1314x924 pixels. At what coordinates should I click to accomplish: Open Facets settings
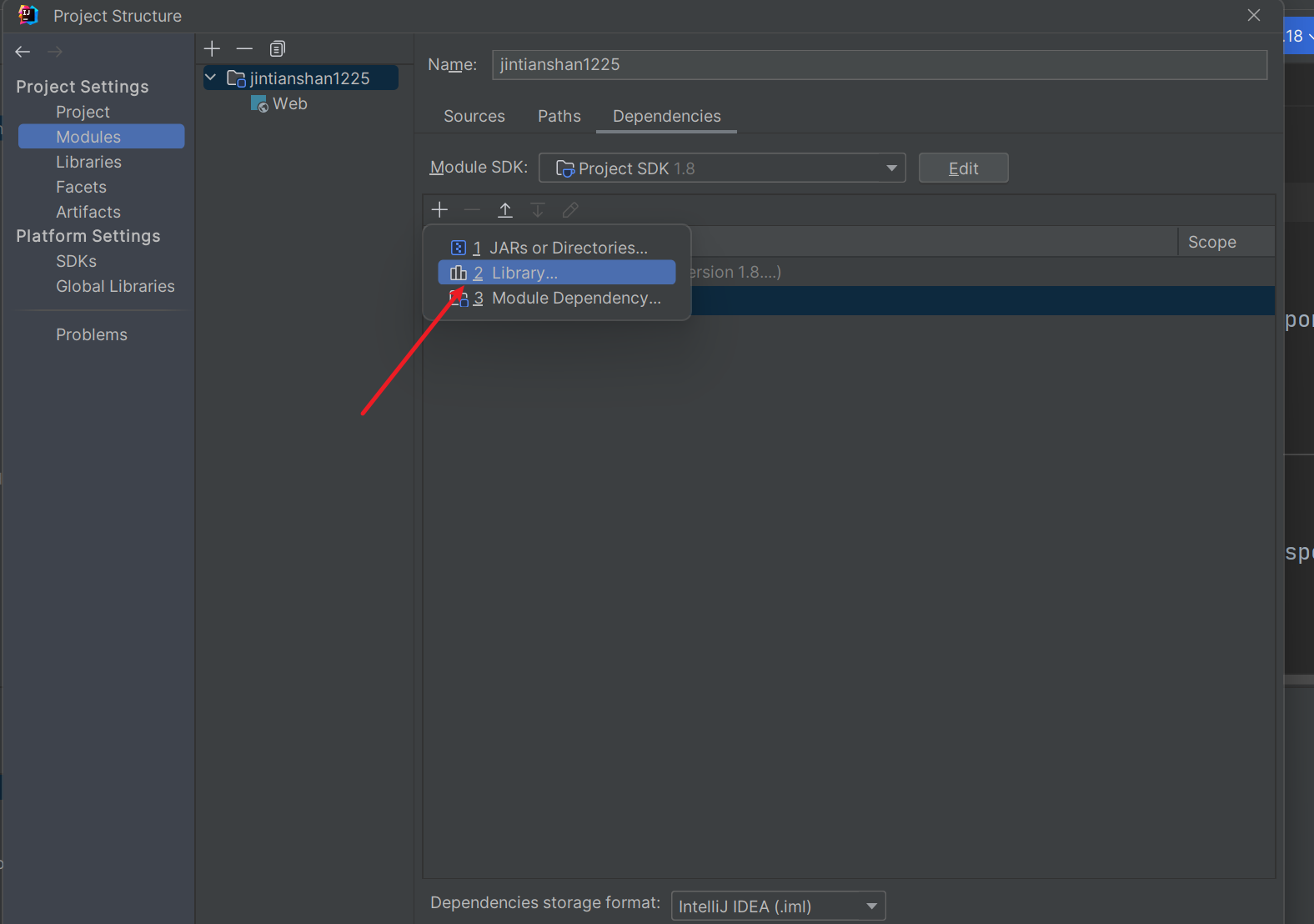pos(81,187)
